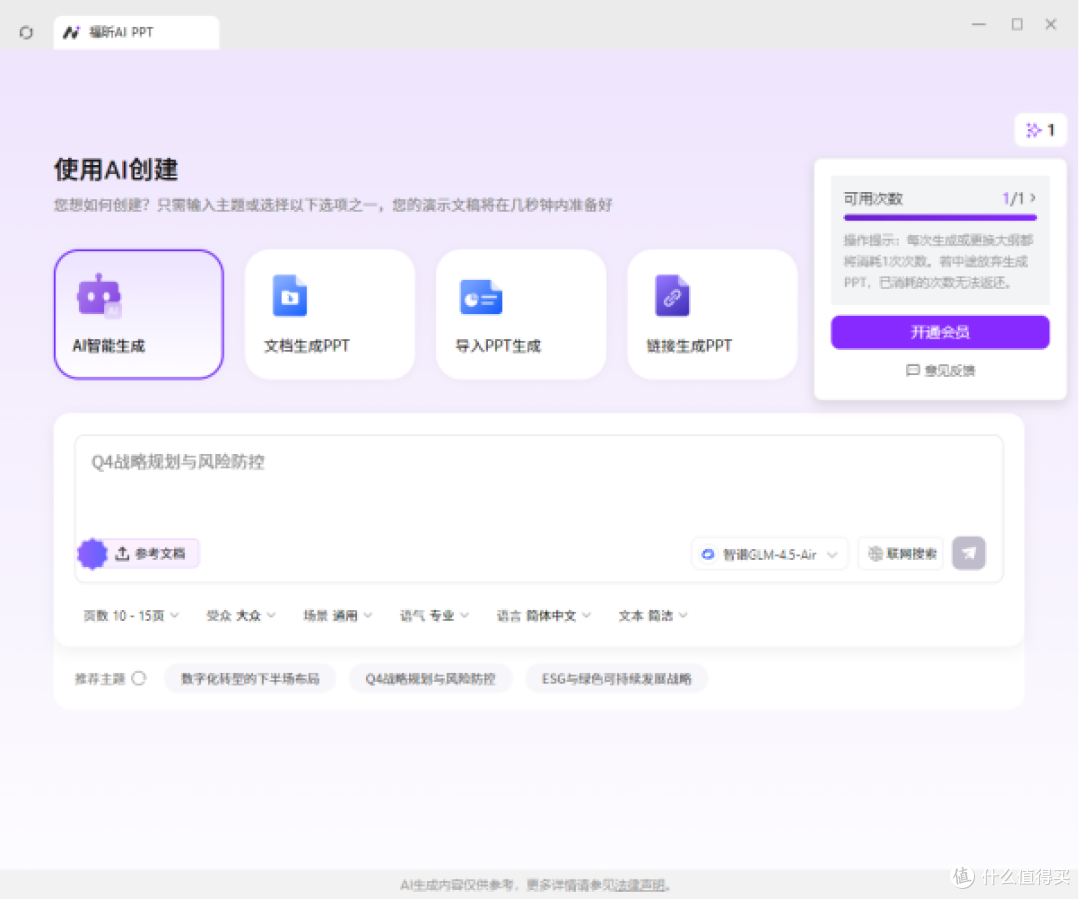This screenshot has width=1080, height=899.
Task: Upload a file via 参考文档 button
Action: pos(152,554)
